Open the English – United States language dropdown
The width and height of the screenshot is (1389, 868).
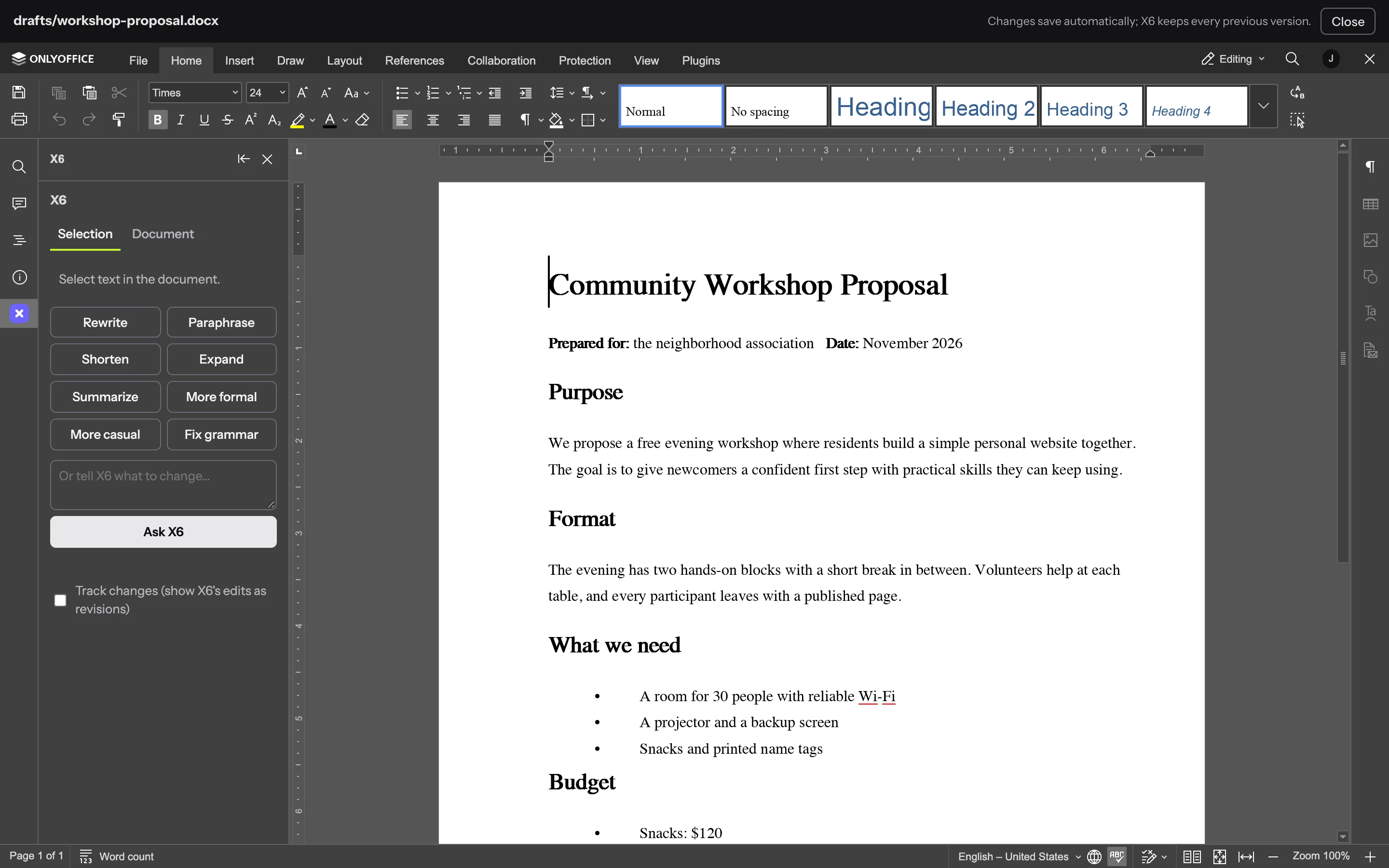[1020, 856]
